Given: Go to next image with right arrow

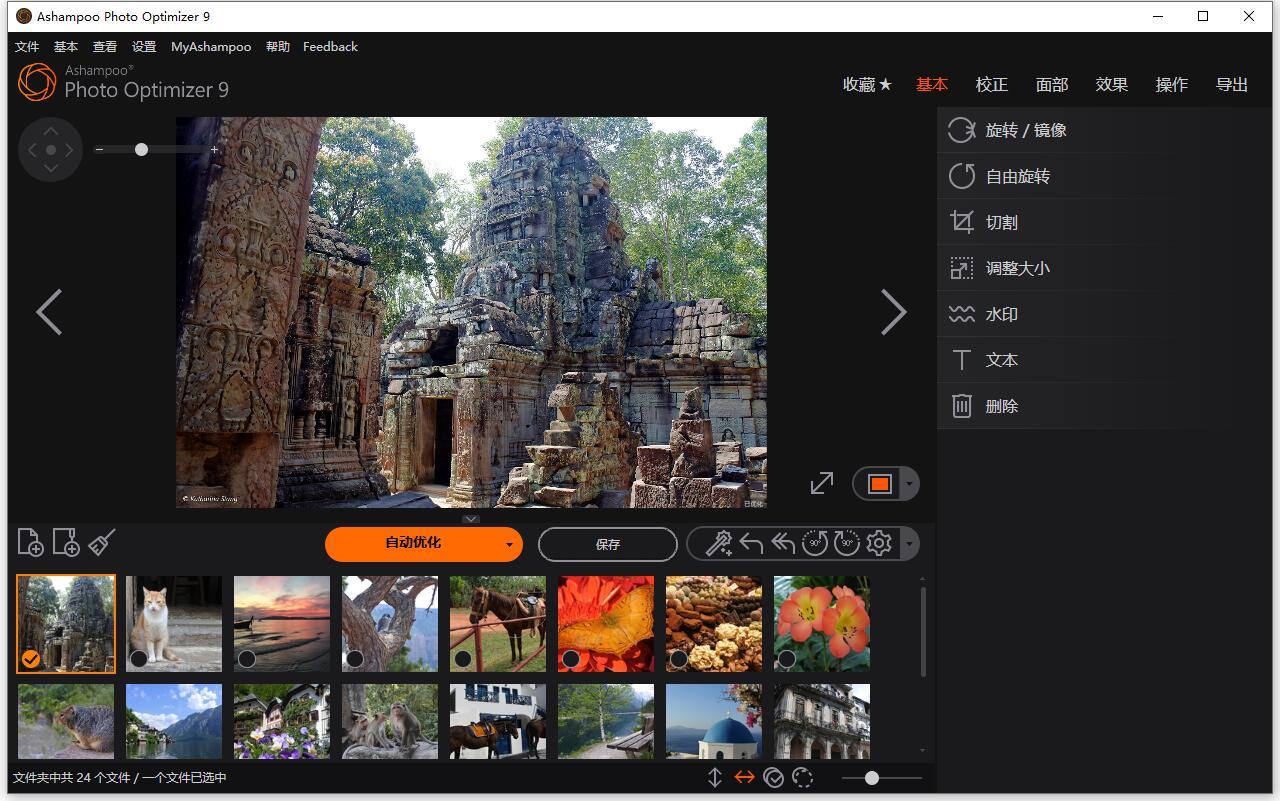Looking at the screenshot, I should 893,312.
